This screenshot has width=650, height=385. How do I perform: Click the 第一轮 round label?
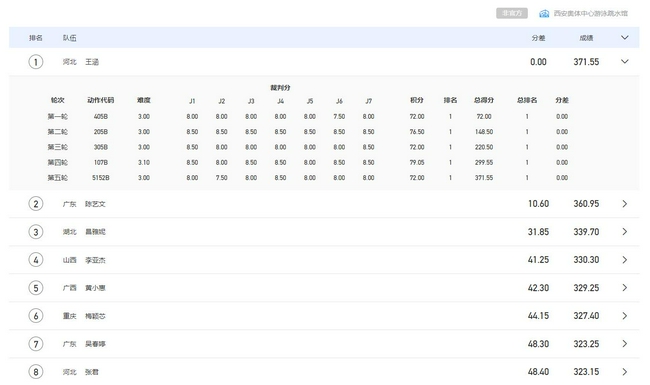point(58,116)
